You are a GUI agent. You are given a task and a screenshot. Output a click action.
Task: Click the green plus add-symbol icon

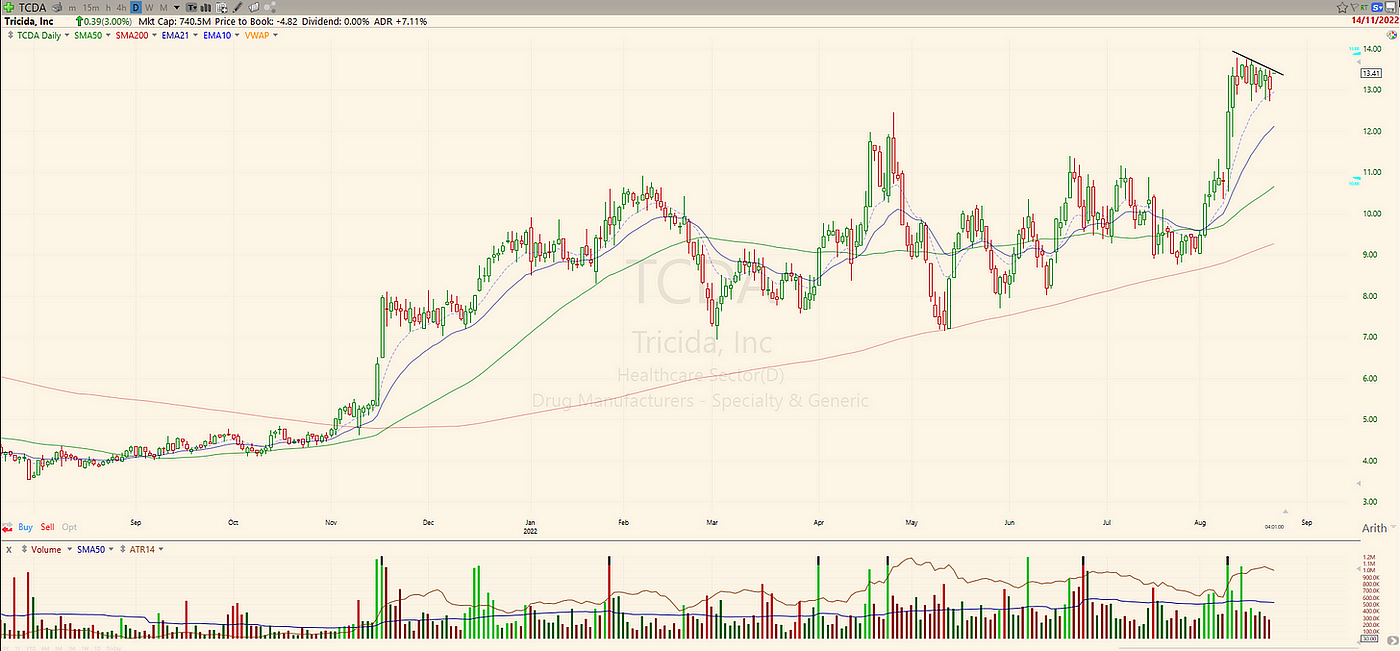(x=9, y=7)
